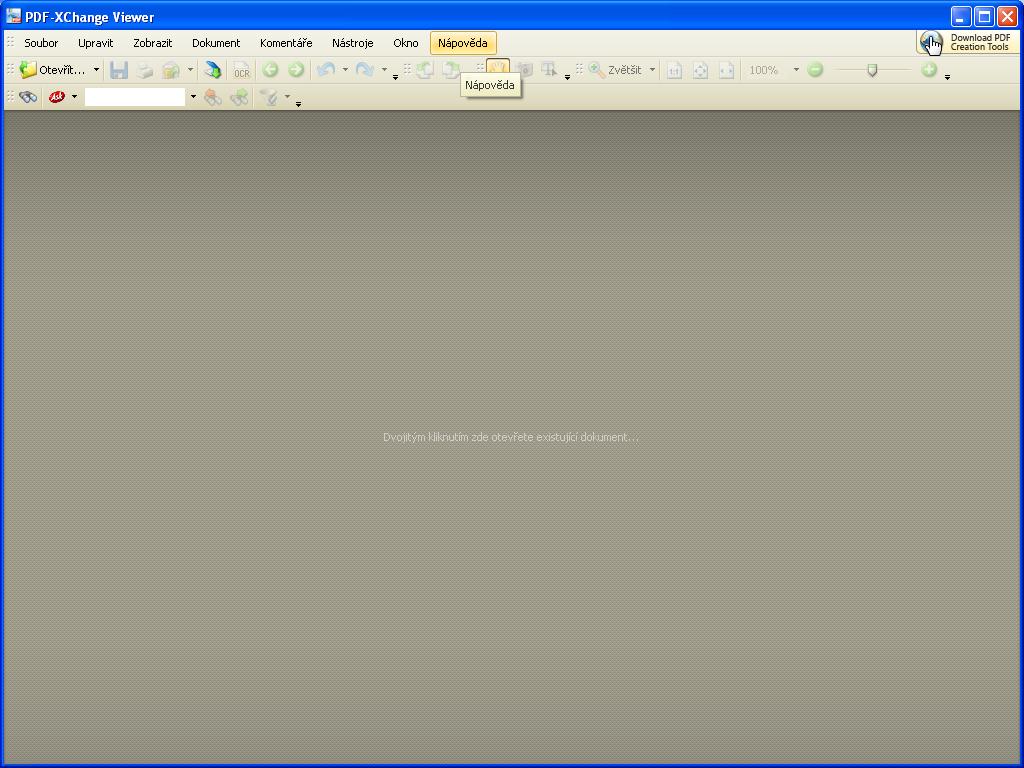
Task: Set view to actual size 1:1
Action: pos(674,70)
